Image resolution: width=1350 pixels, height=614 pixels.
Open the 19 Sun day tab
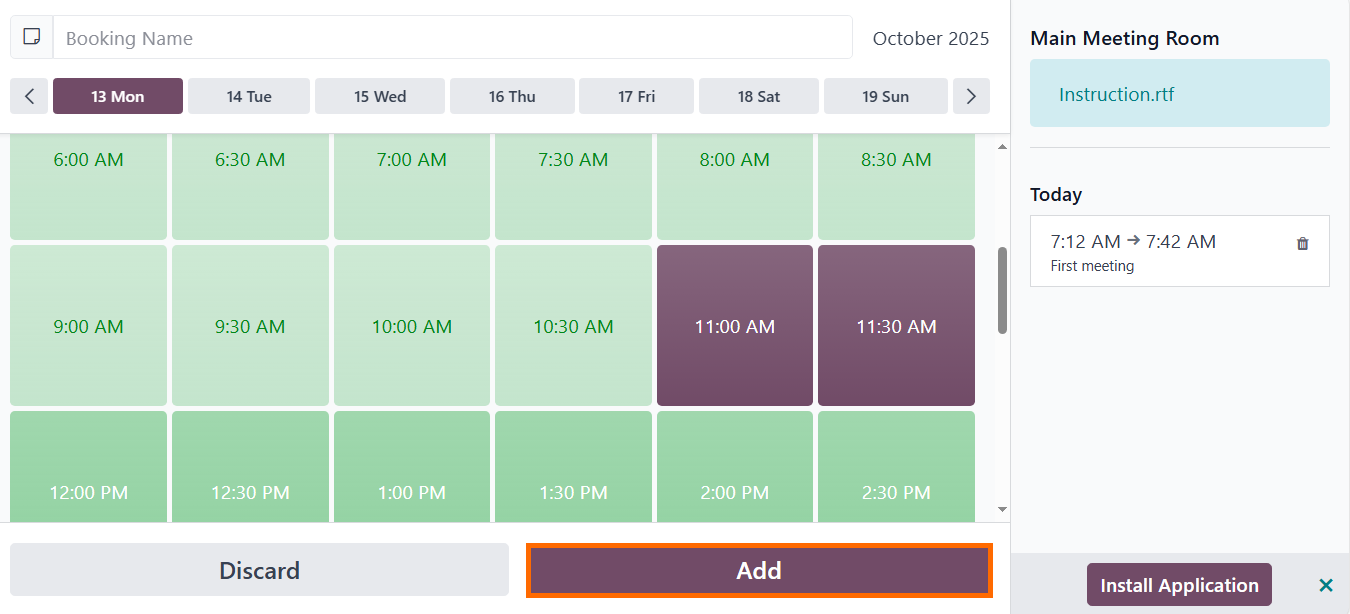click(x=885, y=96)
